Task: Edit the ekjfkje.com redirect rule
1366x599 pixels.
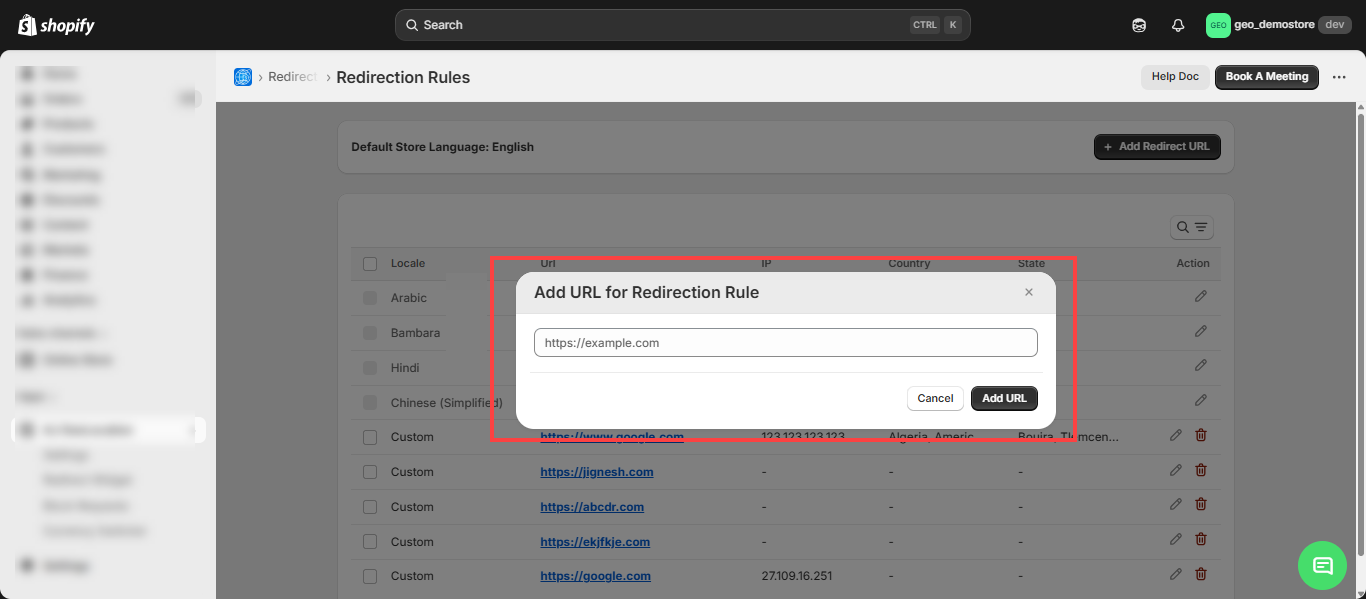Action: point(1176,540)
